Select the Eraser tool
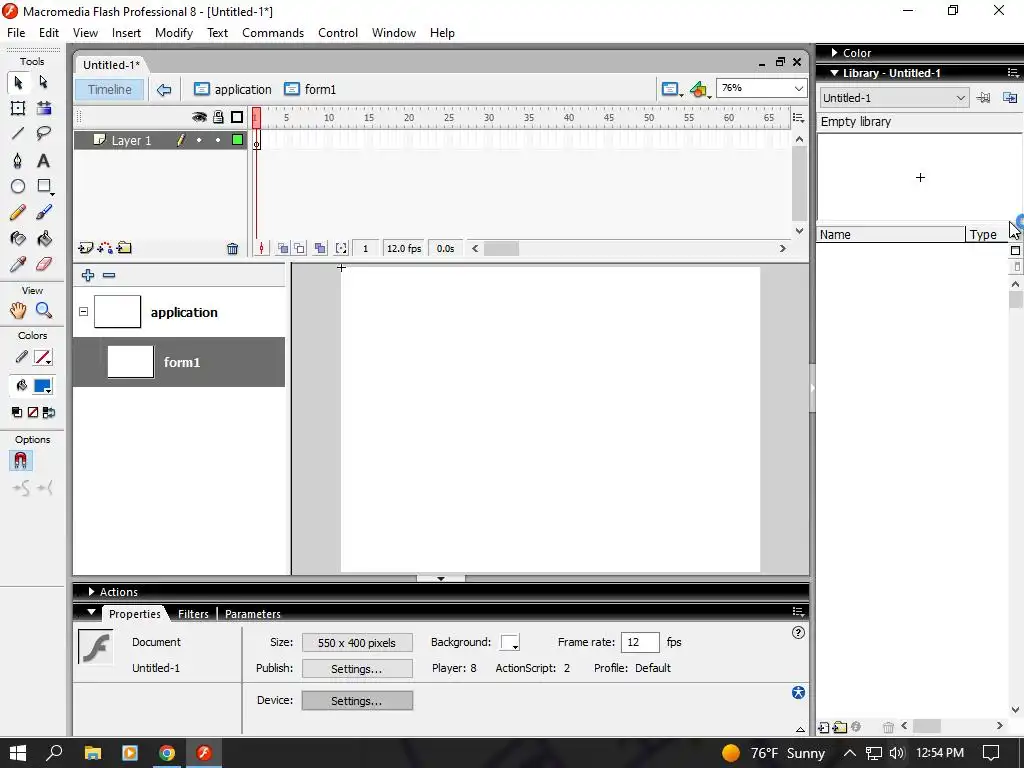This screenshot has width=1024, height=768. (x=44, y=264)
